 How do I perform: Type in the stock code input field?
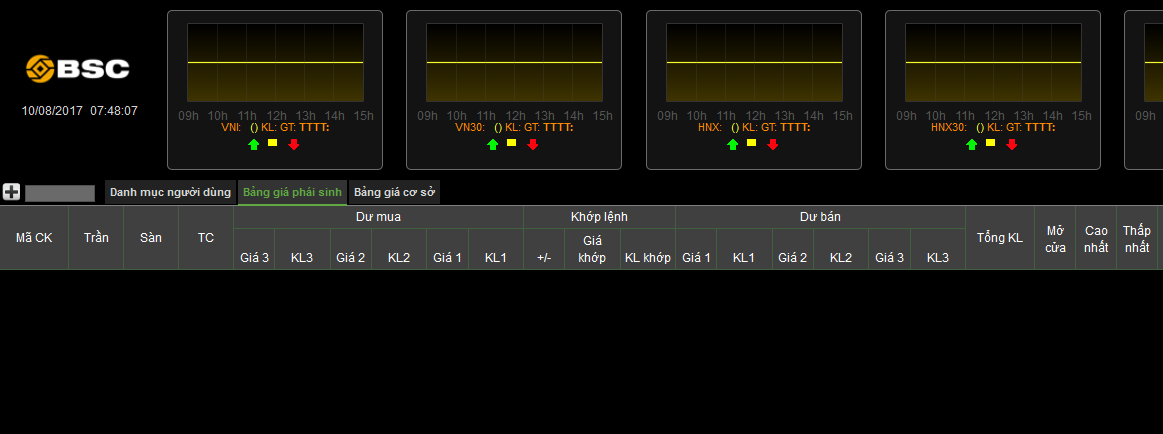(x=60, y=193)
